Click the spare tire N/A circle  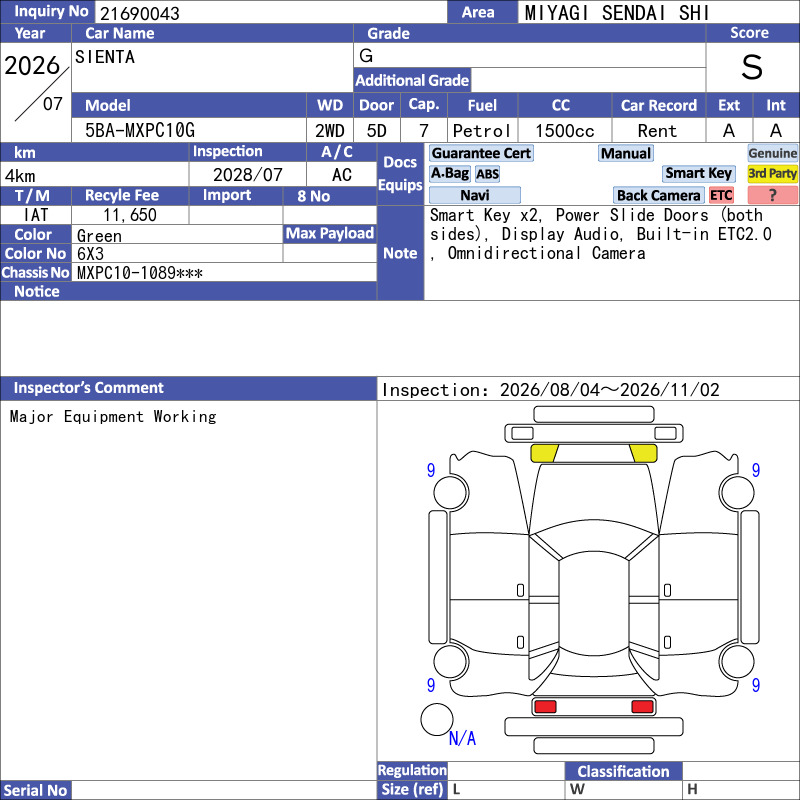437,719
